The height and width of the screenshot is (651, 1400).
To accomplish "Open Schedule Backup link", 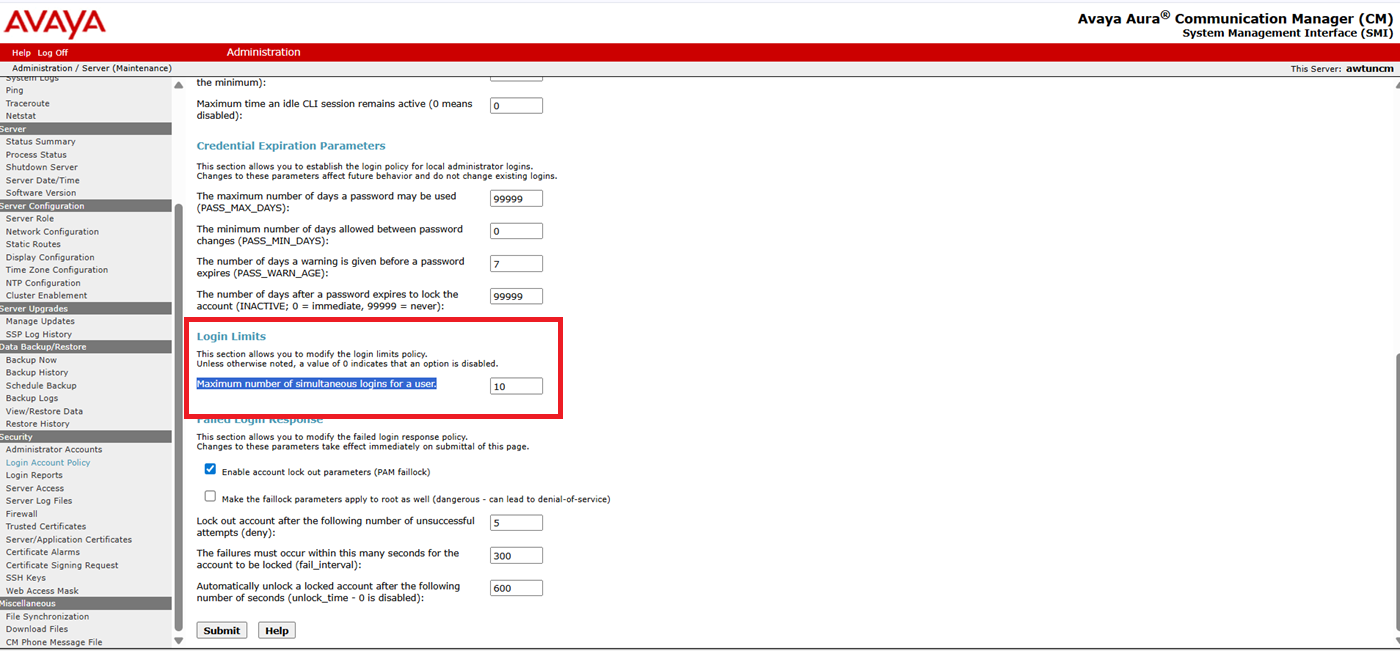I will point(41,386).
